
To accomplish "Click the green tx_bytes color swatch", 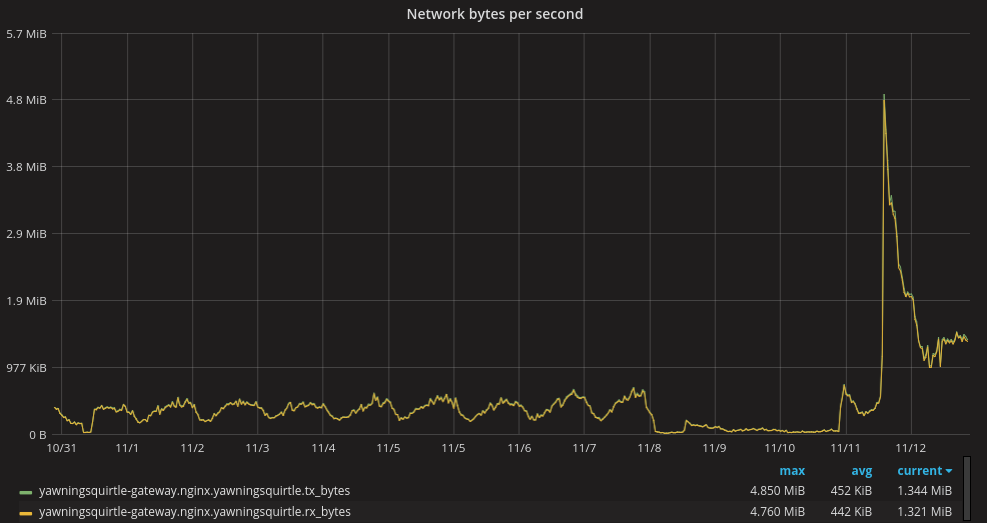I will coord(26,492).
